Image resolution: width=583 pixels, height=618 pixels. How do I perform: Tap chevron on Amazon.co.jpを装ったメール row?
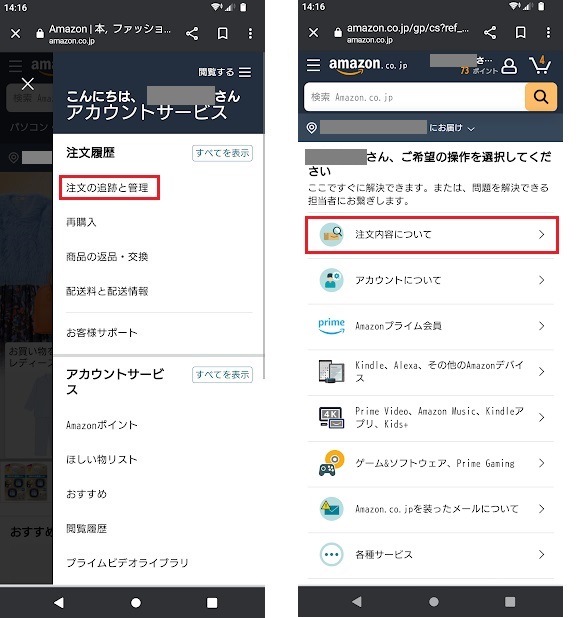pos(542,509)
